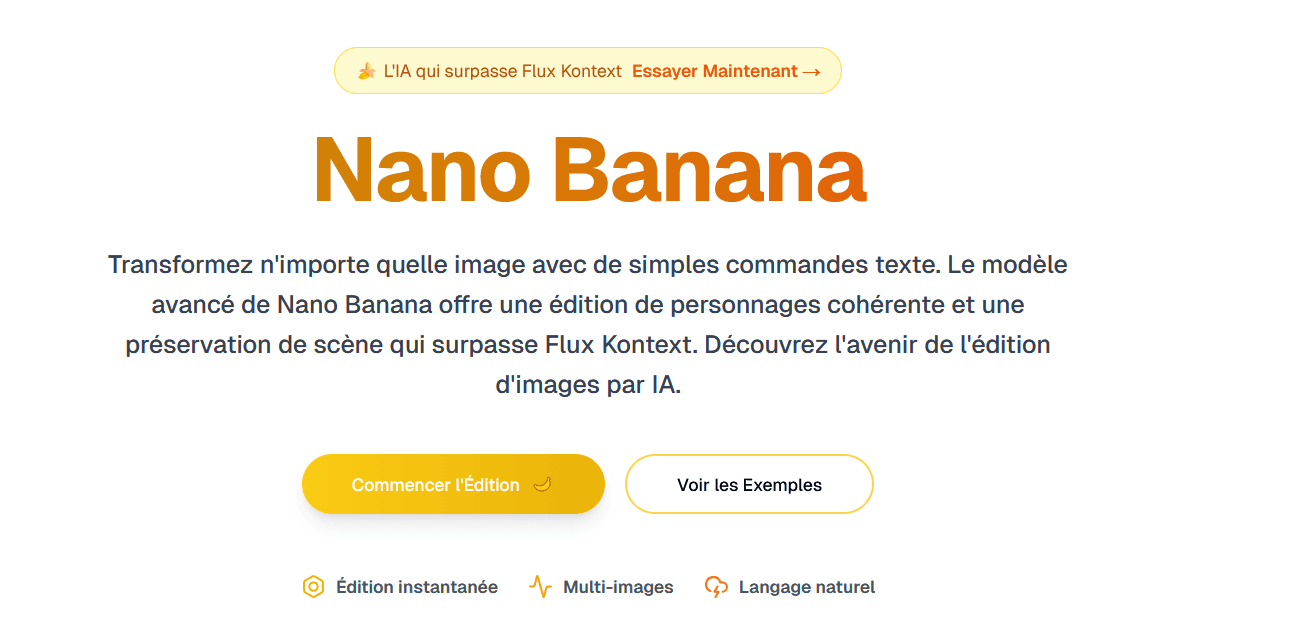Click the Nano Banana heading
Image resolution: width=1295 pixels, height=622 pixels.
click(x=588, y=172)
